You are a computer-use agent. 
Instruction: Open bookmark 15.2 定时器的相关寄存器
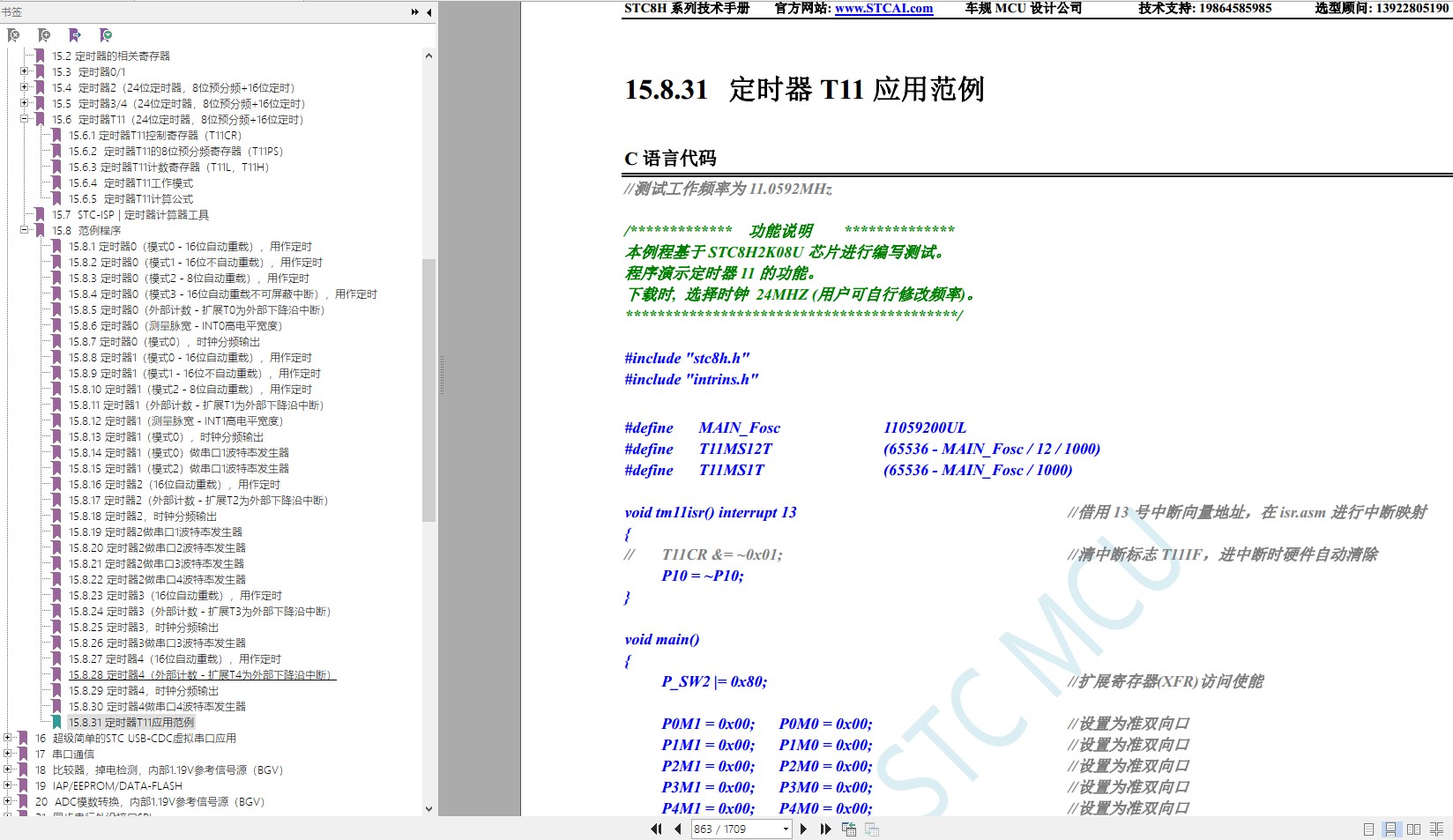110,56
